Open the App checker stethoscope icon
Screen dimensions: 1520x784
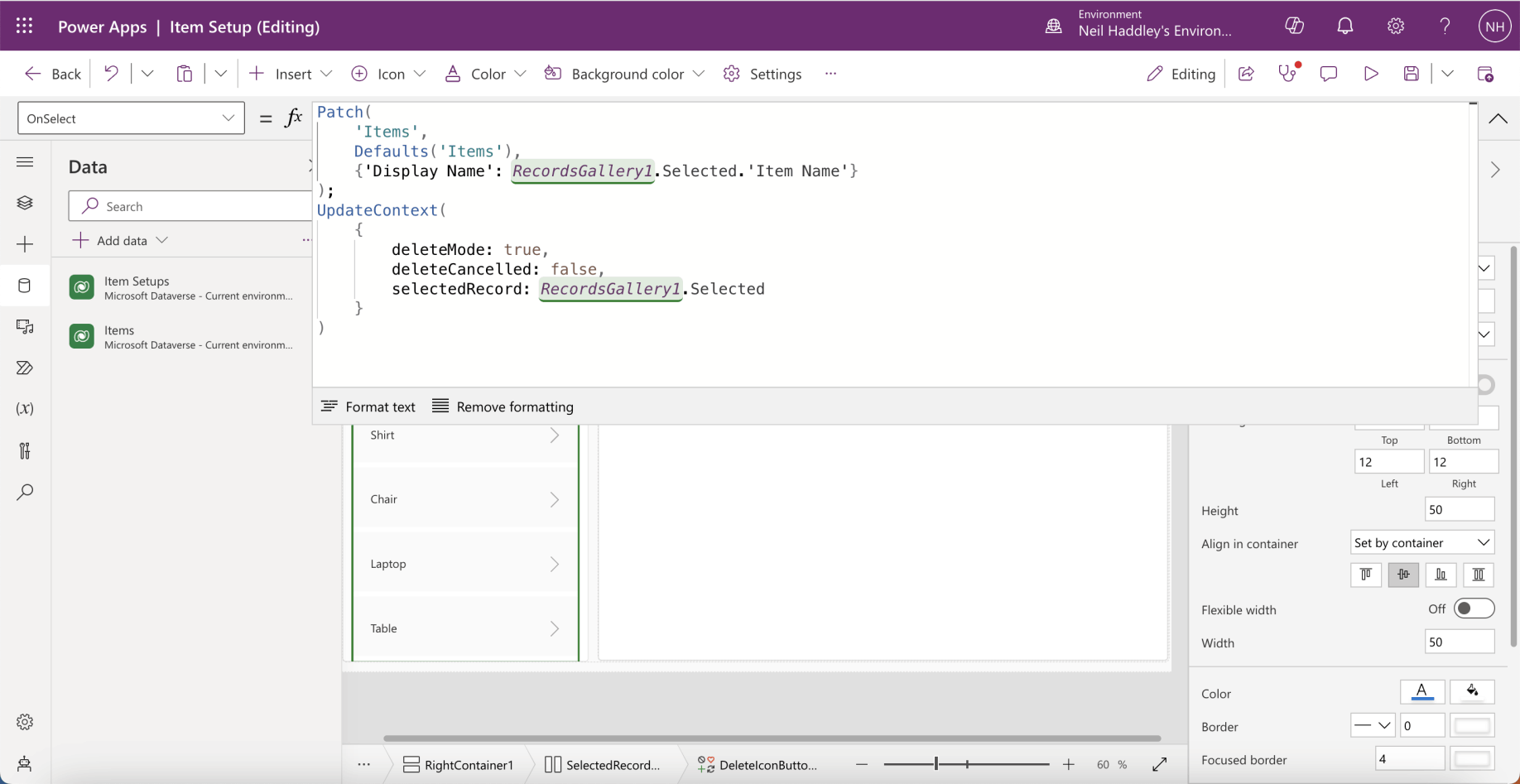click(1287, 74)
